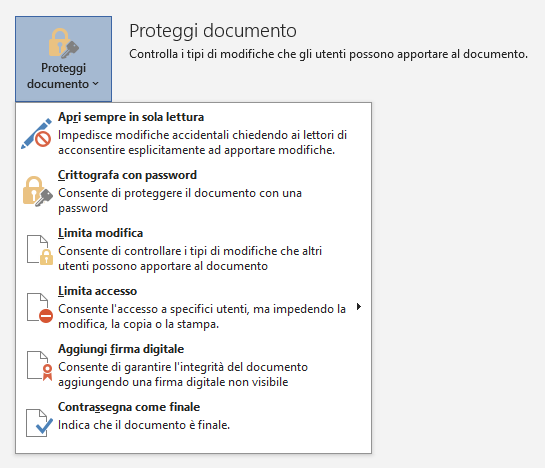Click the page with padlock Limita modifica icon
This screenshot has width=545, height=468.
pos(40,250)
